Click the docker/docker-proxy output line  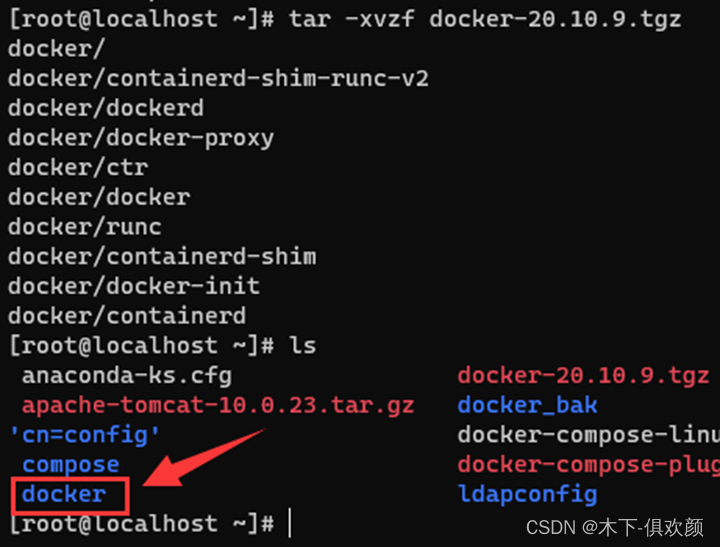[x=141, y=137]
